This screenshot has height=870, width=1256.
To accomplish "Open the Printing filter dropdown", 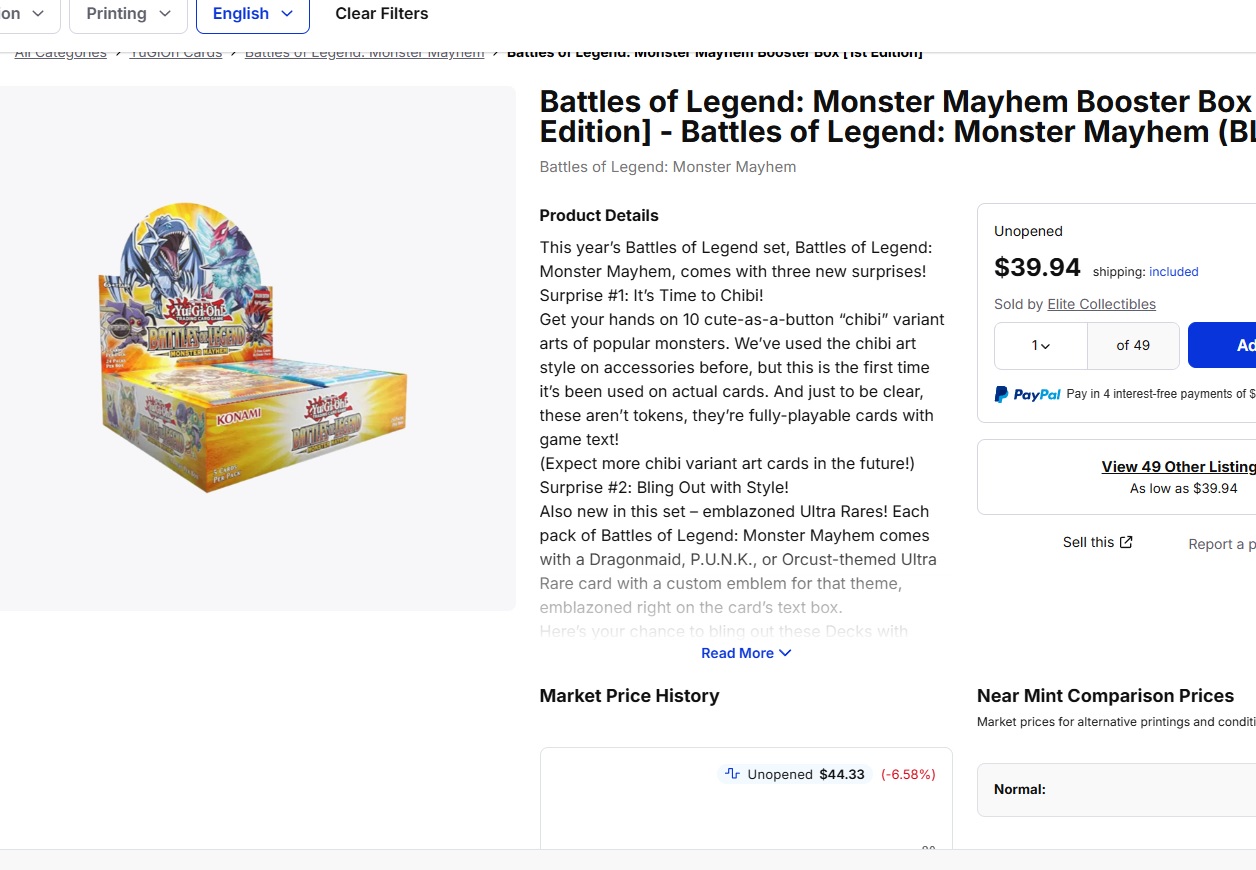I will [129, 14].
